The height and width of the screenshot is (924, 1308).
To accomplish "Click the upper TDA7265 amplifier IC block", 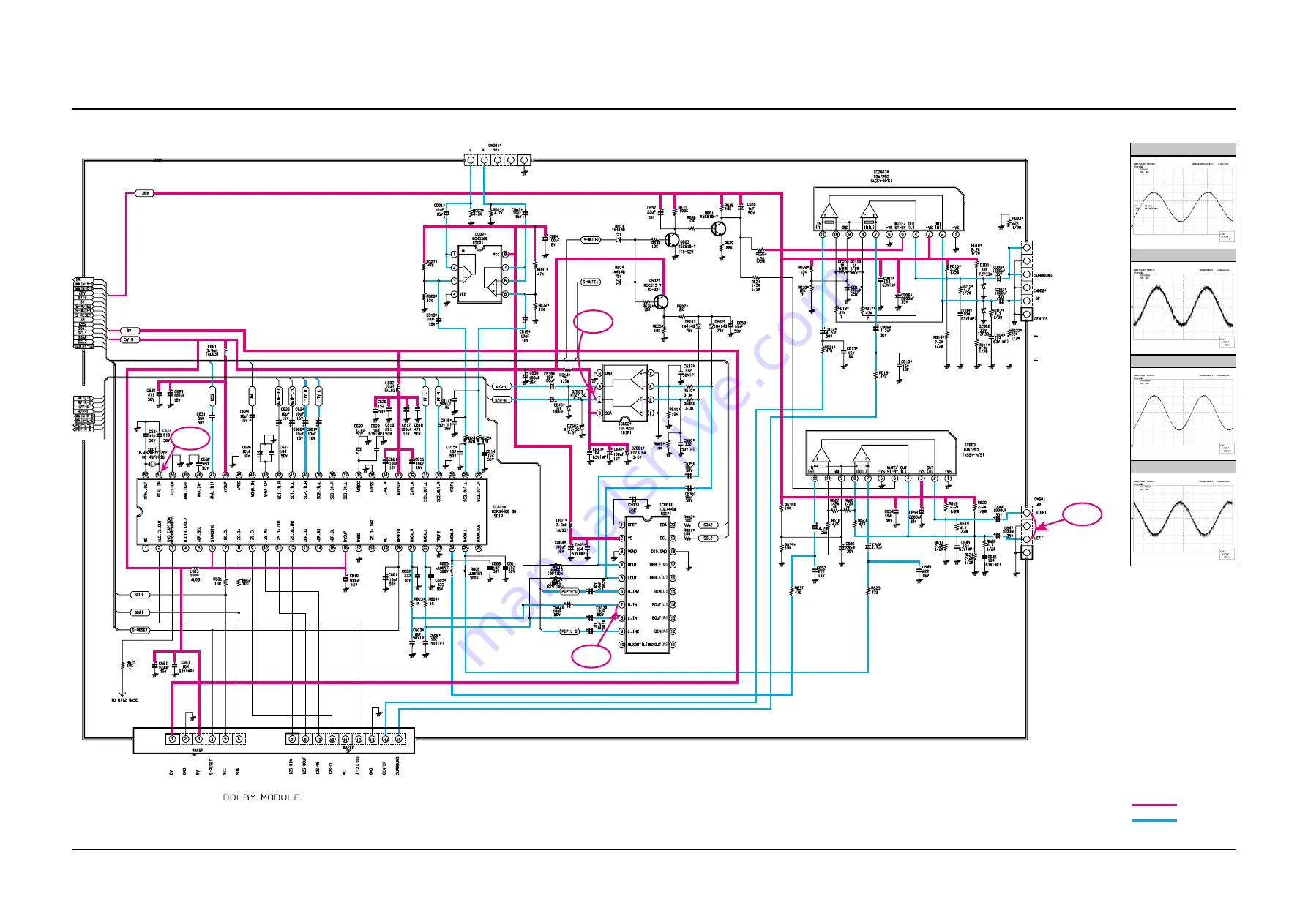I will 888,209.
